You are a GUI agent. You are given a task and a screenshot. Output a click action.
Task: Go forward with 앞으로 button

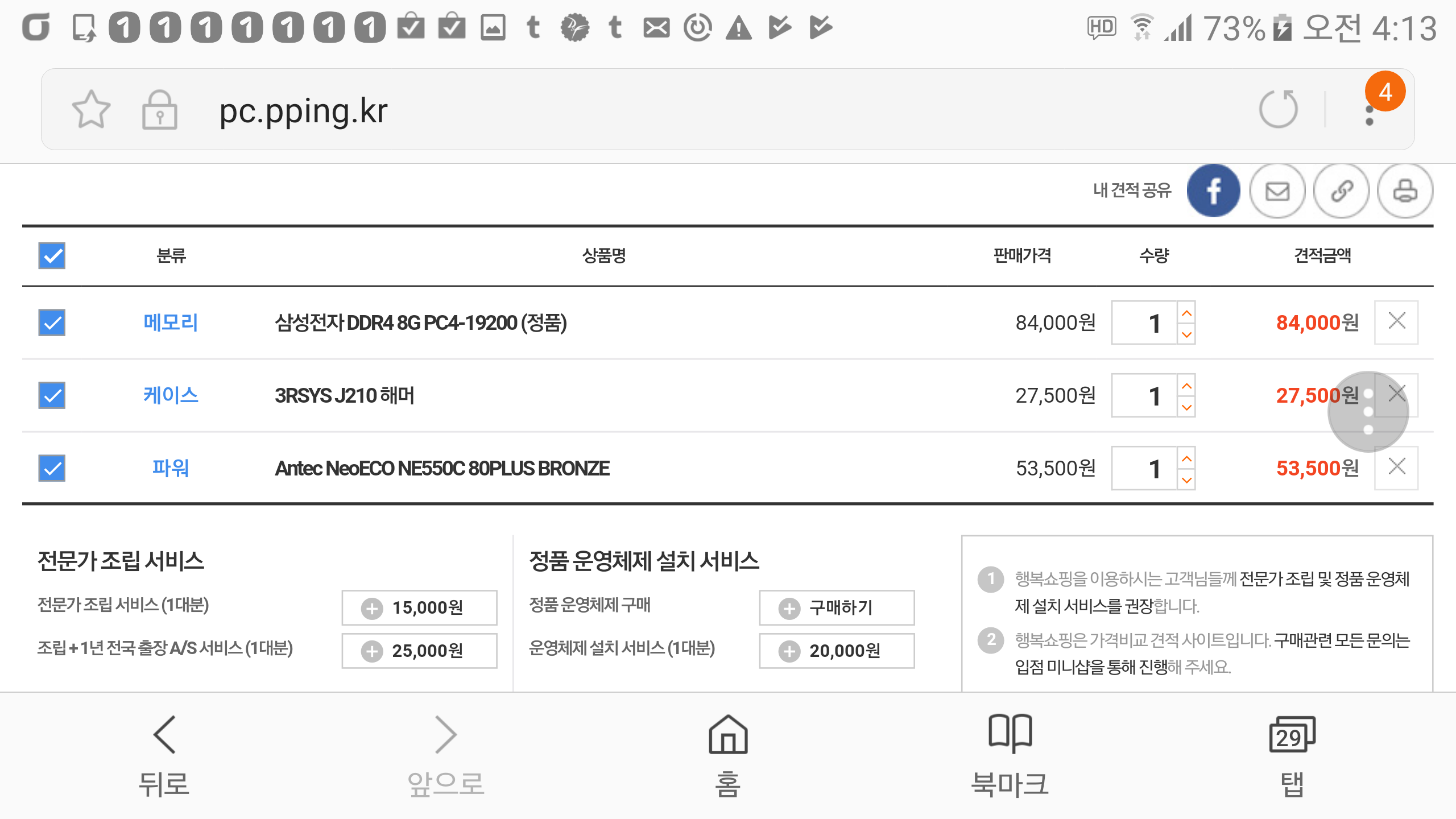[445, 756]
